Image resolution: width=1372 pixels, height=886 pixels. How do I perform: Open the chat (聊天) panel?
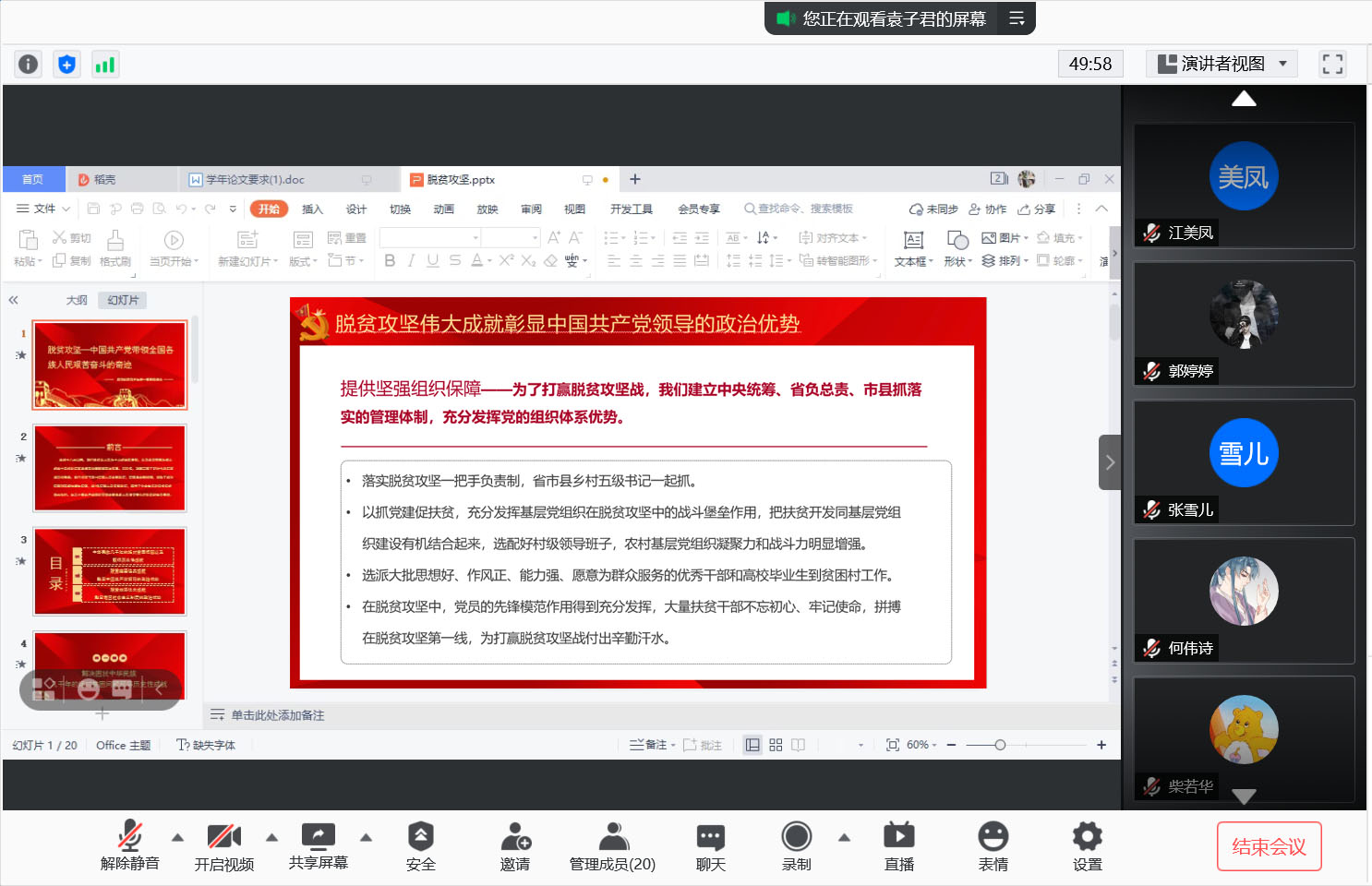[710, 845]
